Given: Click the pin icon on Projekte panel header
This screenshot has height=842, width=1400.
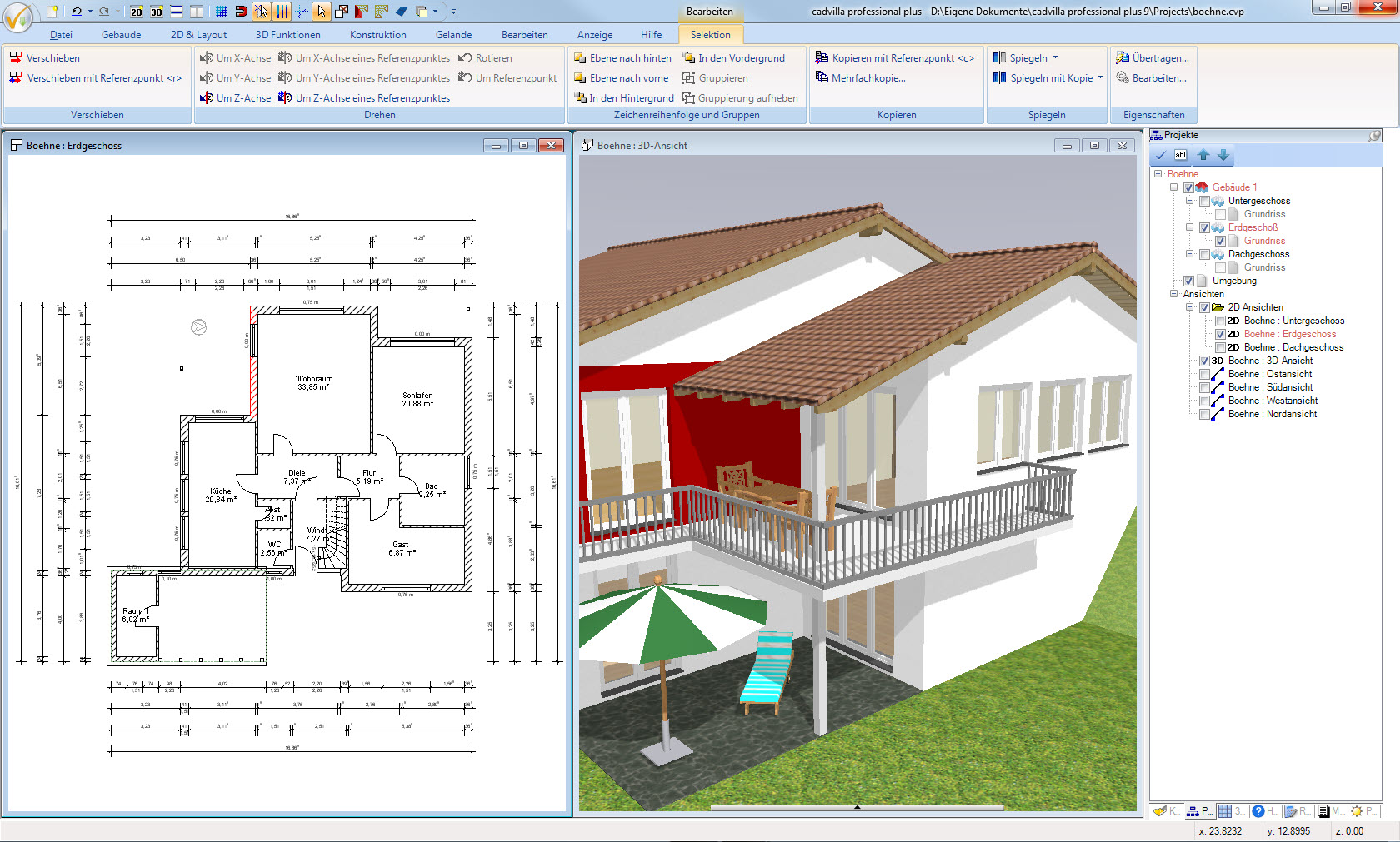Looking at the screenshot, I should click(x=1375, y=135).
